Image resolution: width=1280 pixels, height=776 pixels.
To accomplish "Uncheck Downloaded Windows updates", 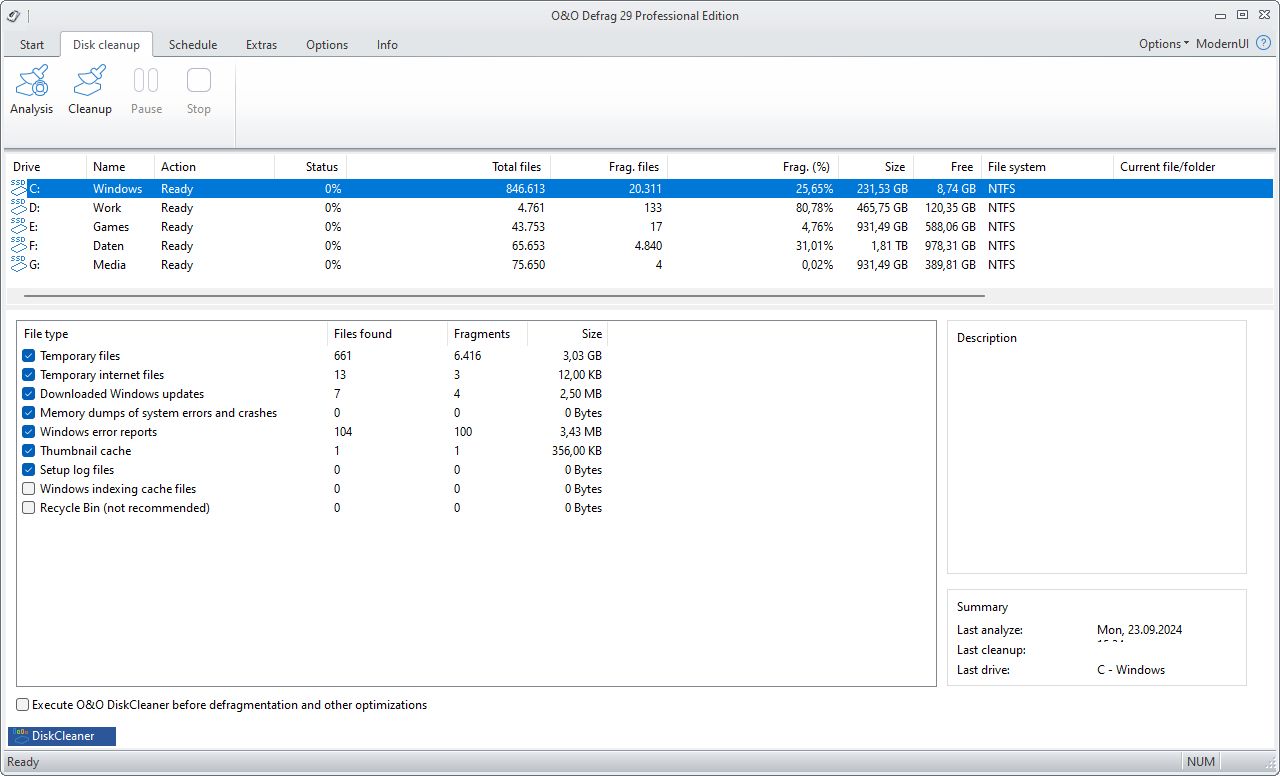I will point(29,394).
